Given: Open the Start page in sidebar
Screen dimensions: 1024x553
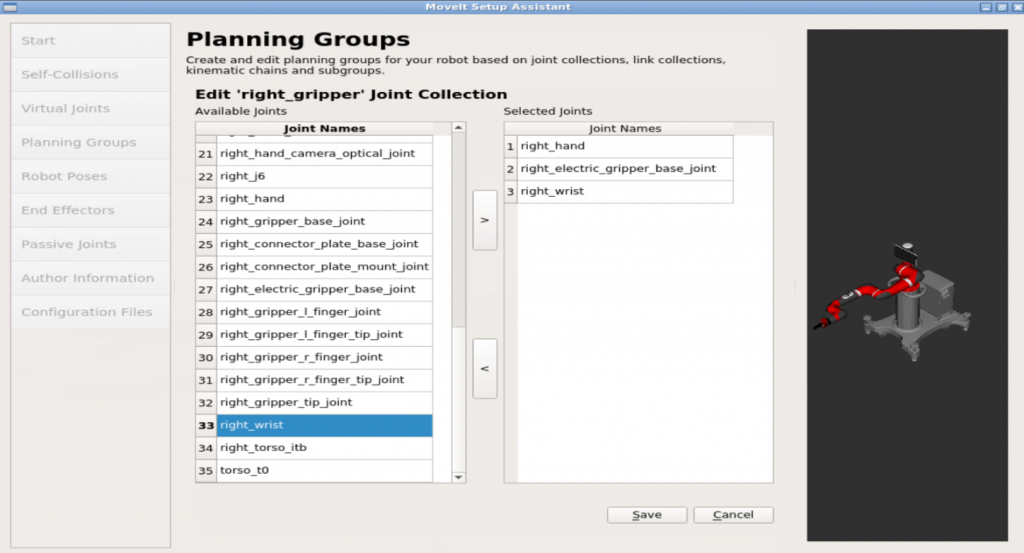Looking at the screenshot, I should (90, 40).
